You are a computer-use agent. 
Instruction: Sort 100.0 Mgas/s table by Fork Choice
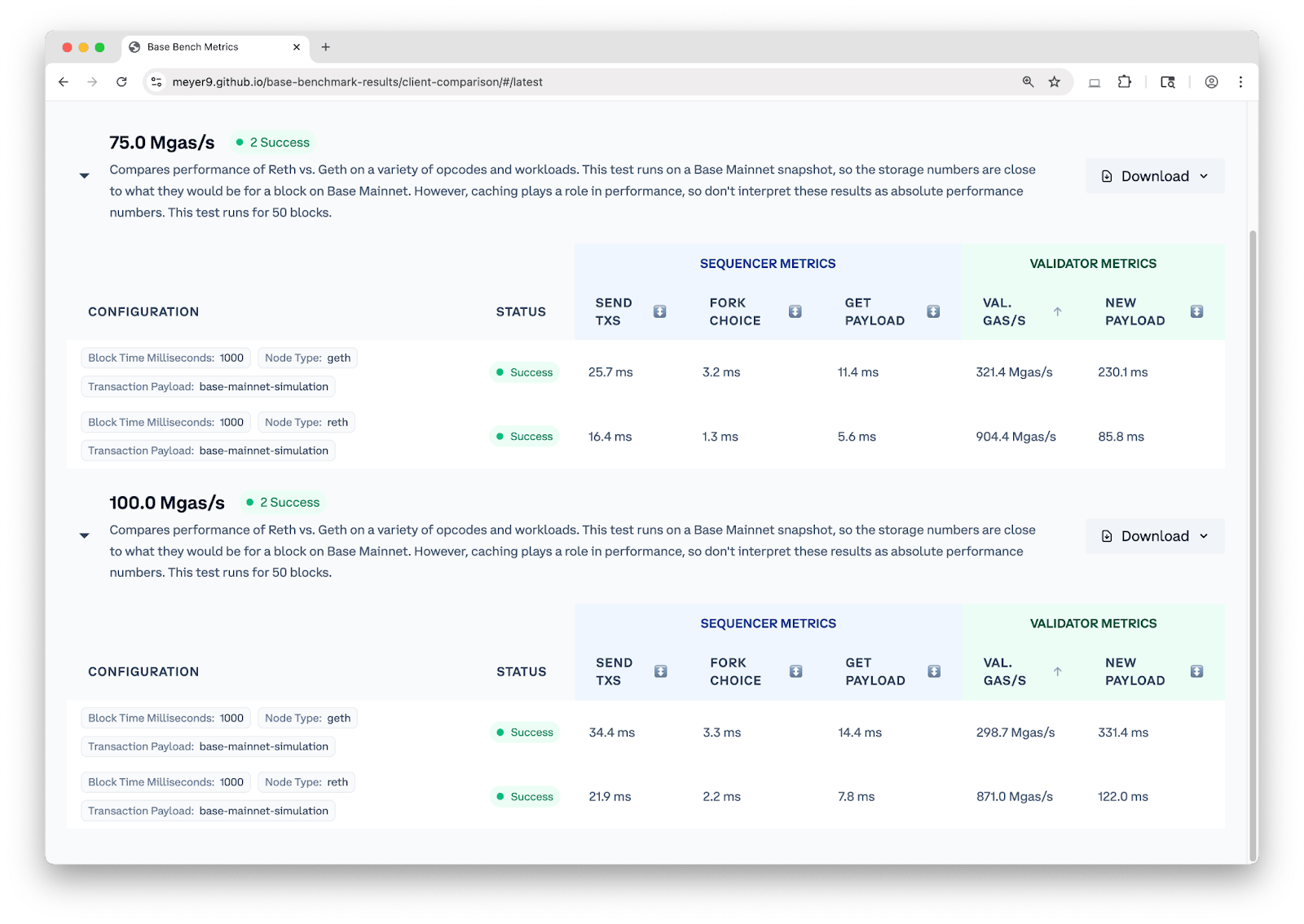[795, 671]
